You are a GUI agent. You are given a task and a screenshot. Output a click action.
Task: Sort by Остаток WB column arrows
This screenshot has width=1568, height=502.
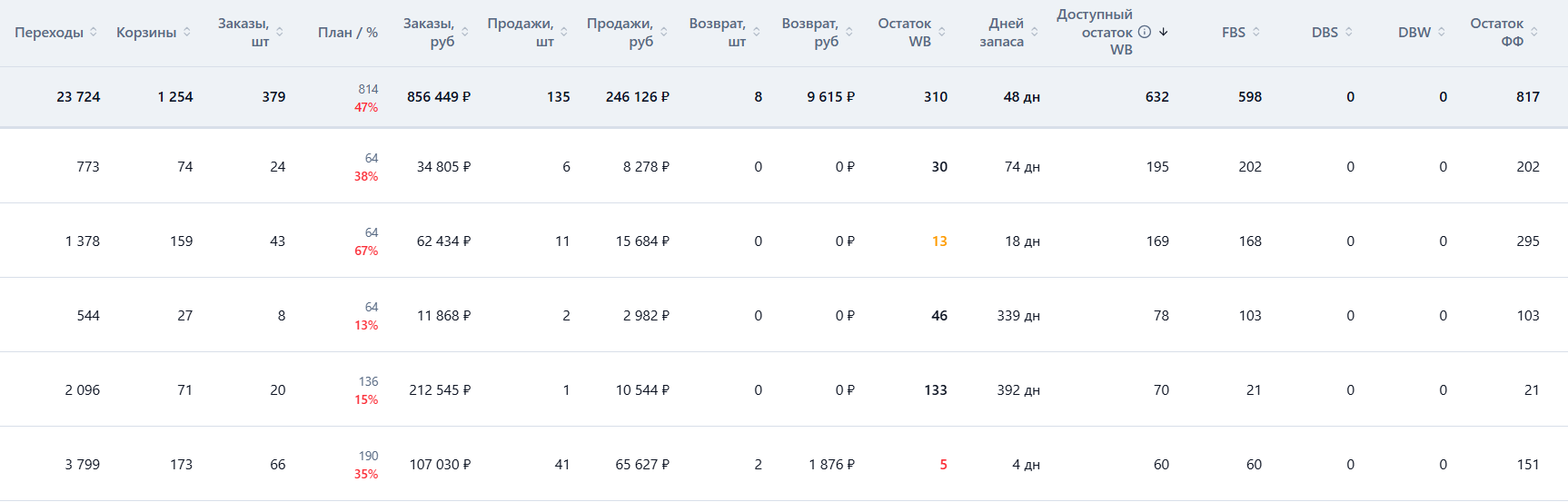pos(942,32)
